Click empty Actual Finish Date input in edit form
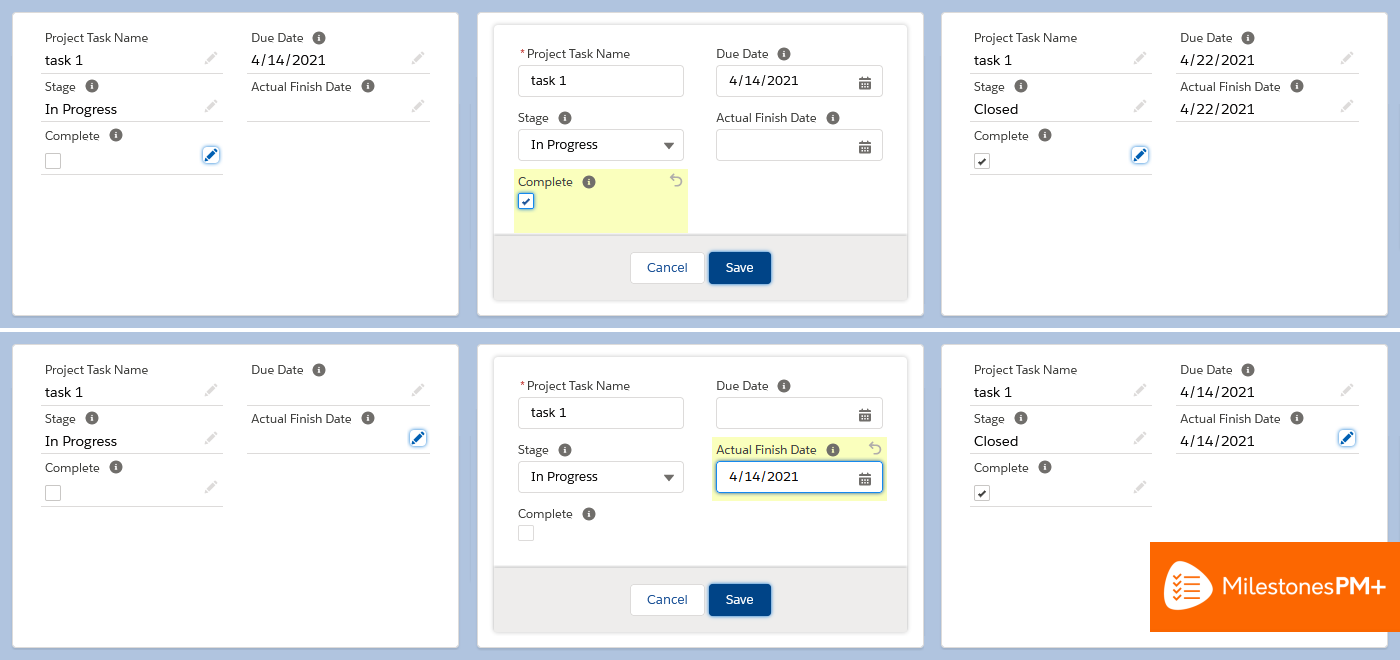Screen dimensions: 1400x660 coord(799,145)
